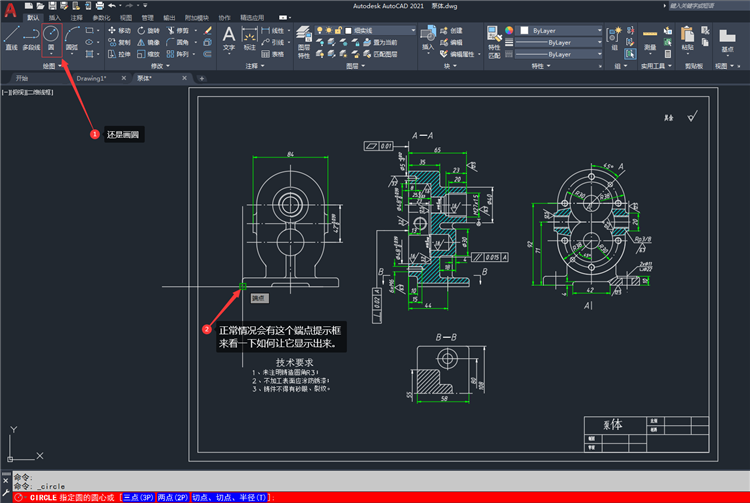Click the Fillet (圆角) tool
This screenshot has height=503, width=750.
click(x=177, y=42)
